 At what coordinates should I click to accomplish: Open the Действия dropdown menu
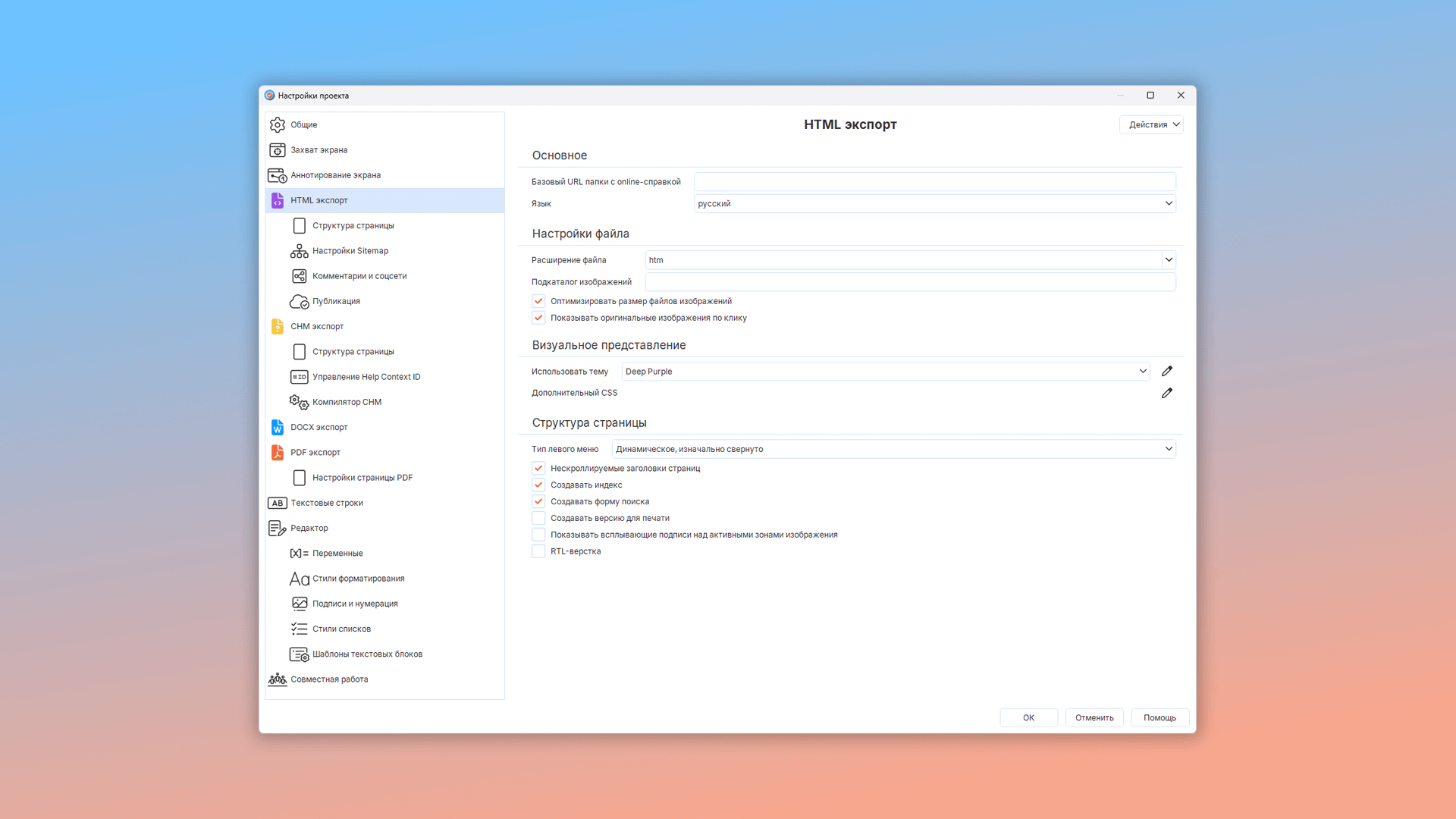[1151, 125]
